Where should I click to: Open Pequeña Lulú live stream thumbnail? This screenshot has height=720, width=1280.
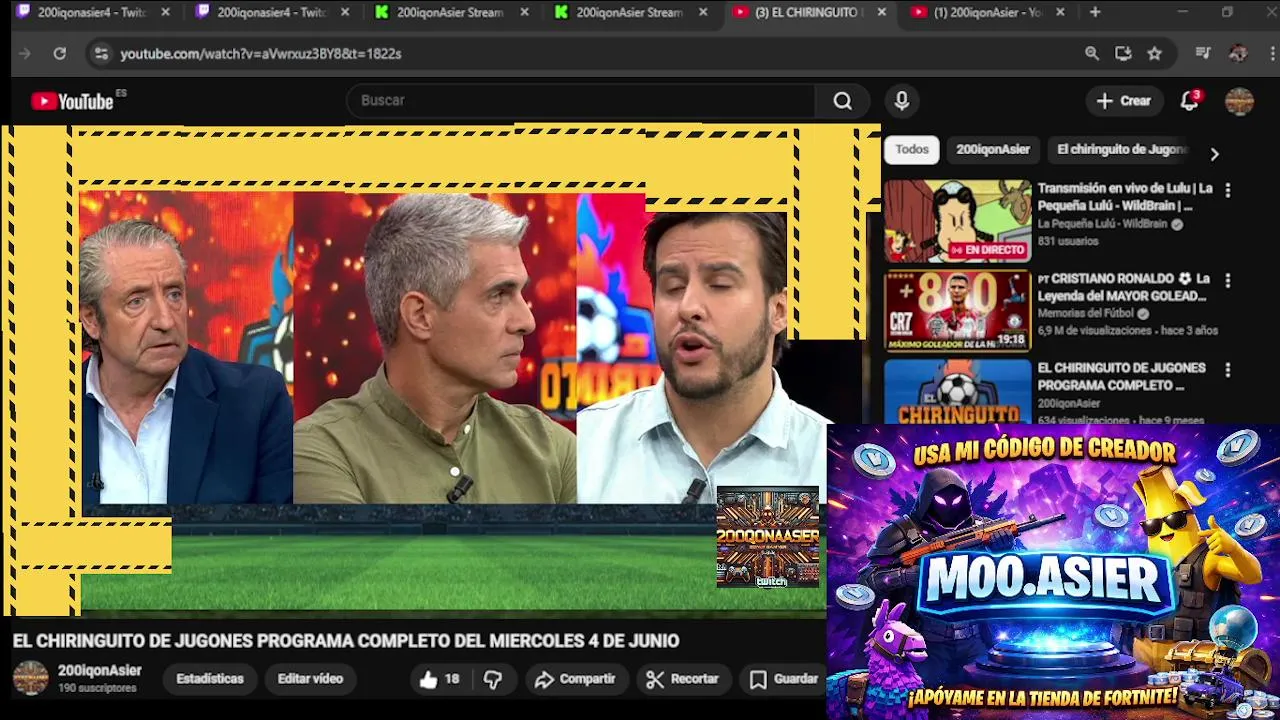coord(957,221)
